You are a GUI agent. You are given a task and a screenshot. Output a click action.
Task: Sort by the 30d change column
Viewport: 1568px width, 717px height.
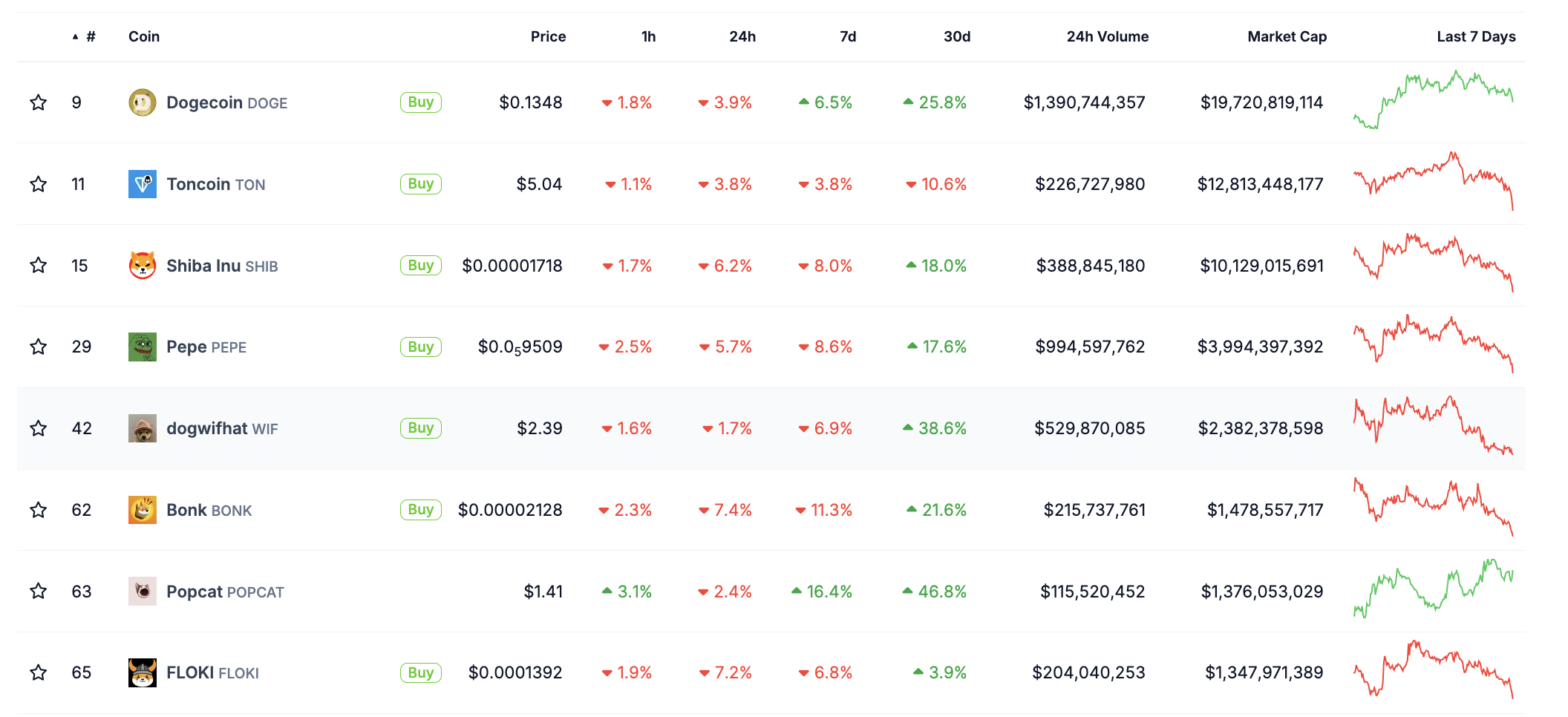957,36
